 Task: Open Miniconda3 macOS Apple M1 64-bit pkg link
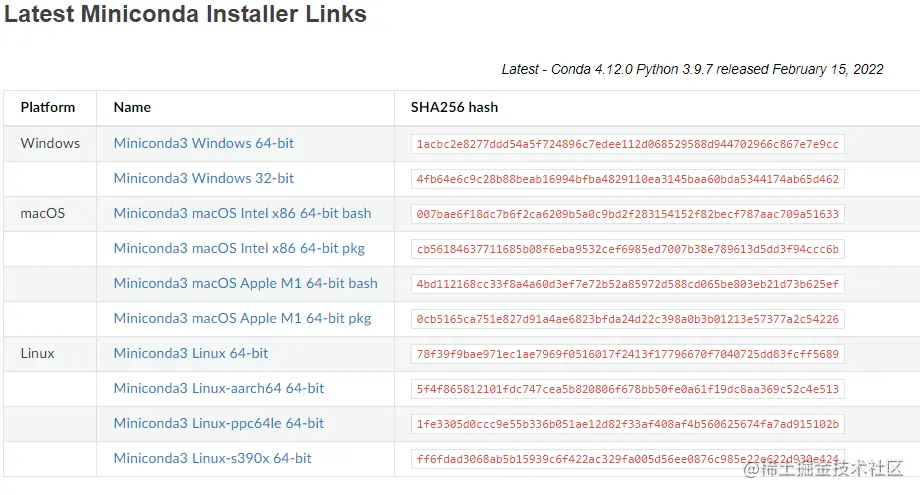pyautogui.click(x=242, y=318)
